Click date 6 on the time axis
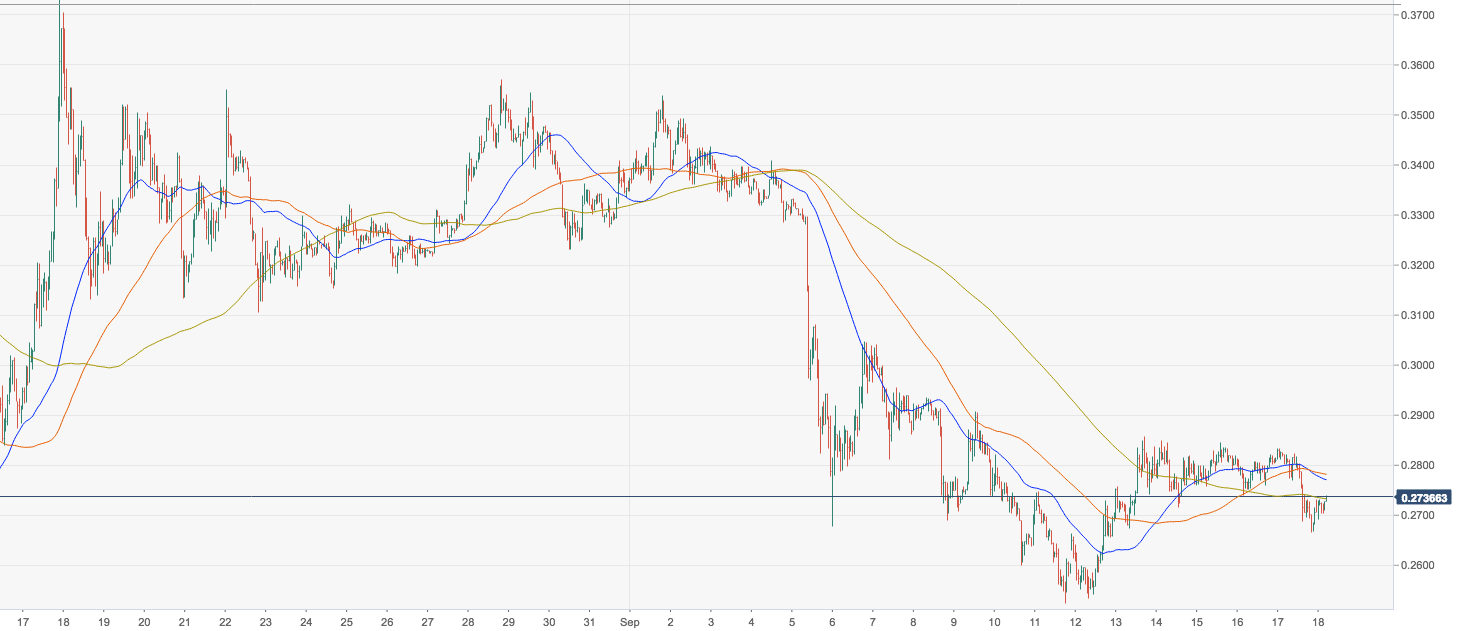 832,620
